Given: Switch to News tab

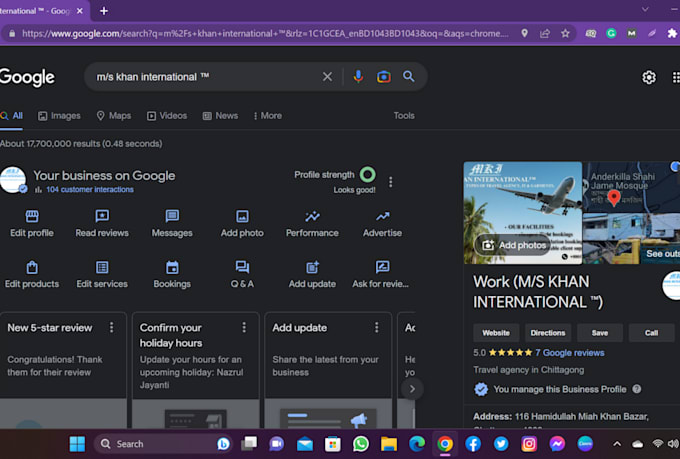Looking at the screenshot, I should click(220, 116).
